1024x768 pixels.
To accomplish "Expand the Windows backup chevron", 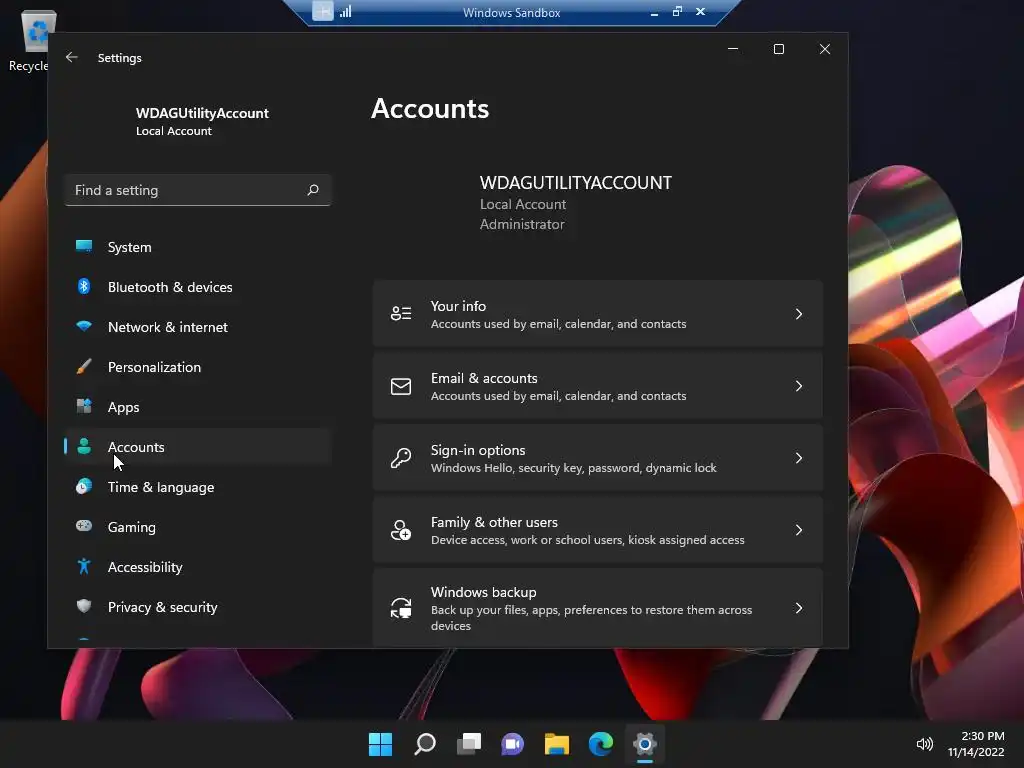I will coord(799,608).
